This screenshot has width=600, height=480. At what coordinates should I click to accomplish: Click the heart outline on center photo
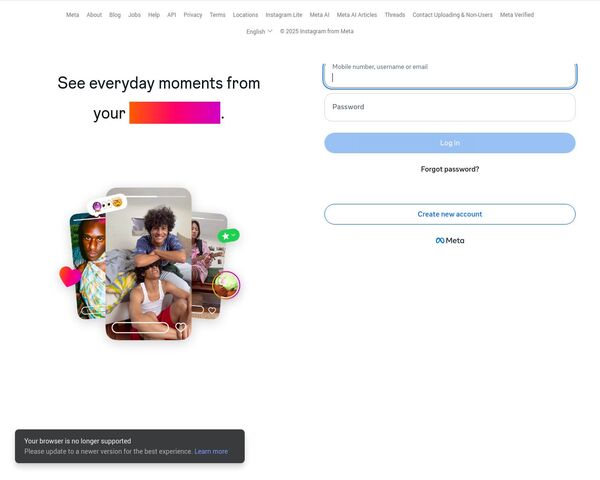point(181,327)
